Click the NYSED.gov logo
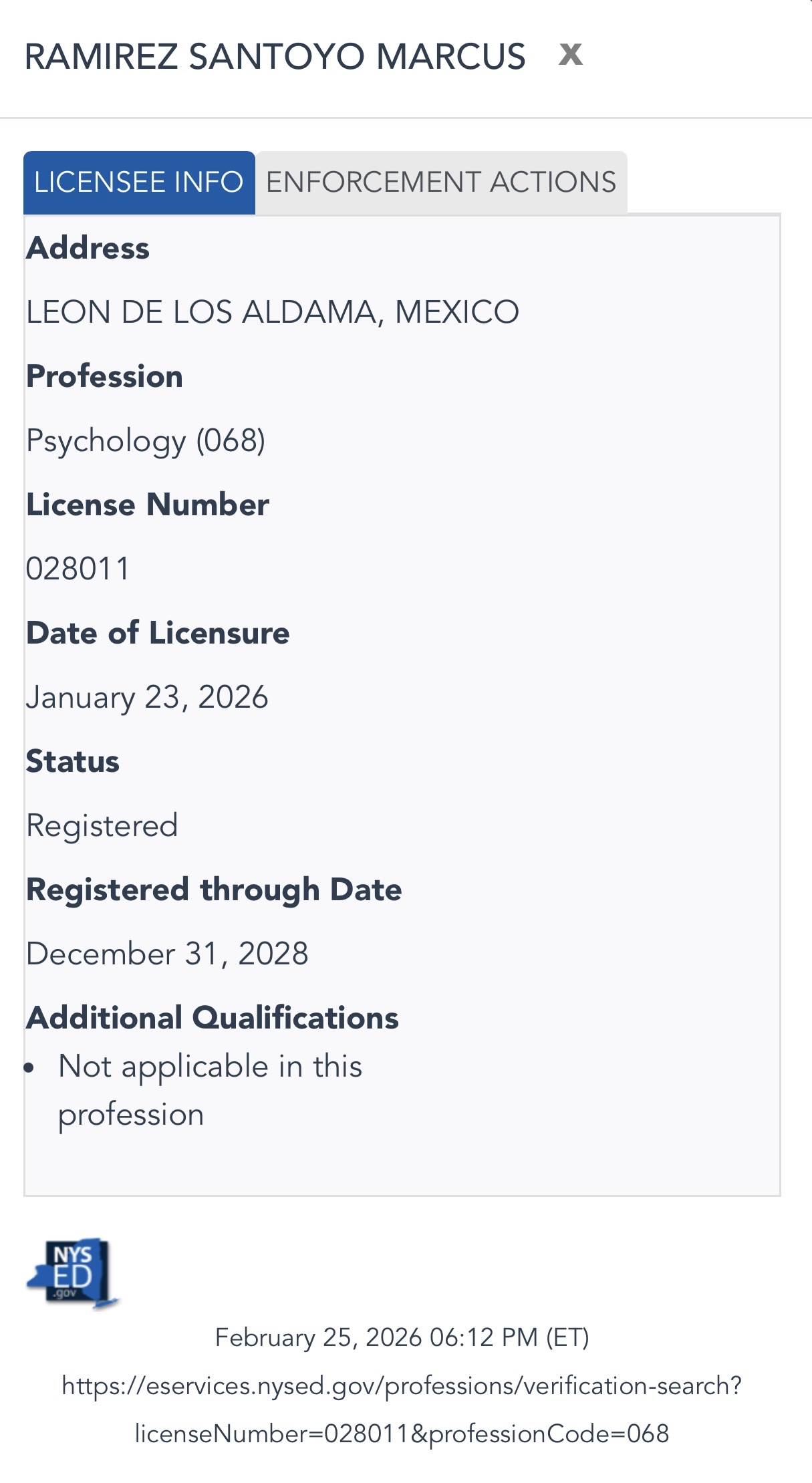812x1483 pixels. pos(72,1272)
